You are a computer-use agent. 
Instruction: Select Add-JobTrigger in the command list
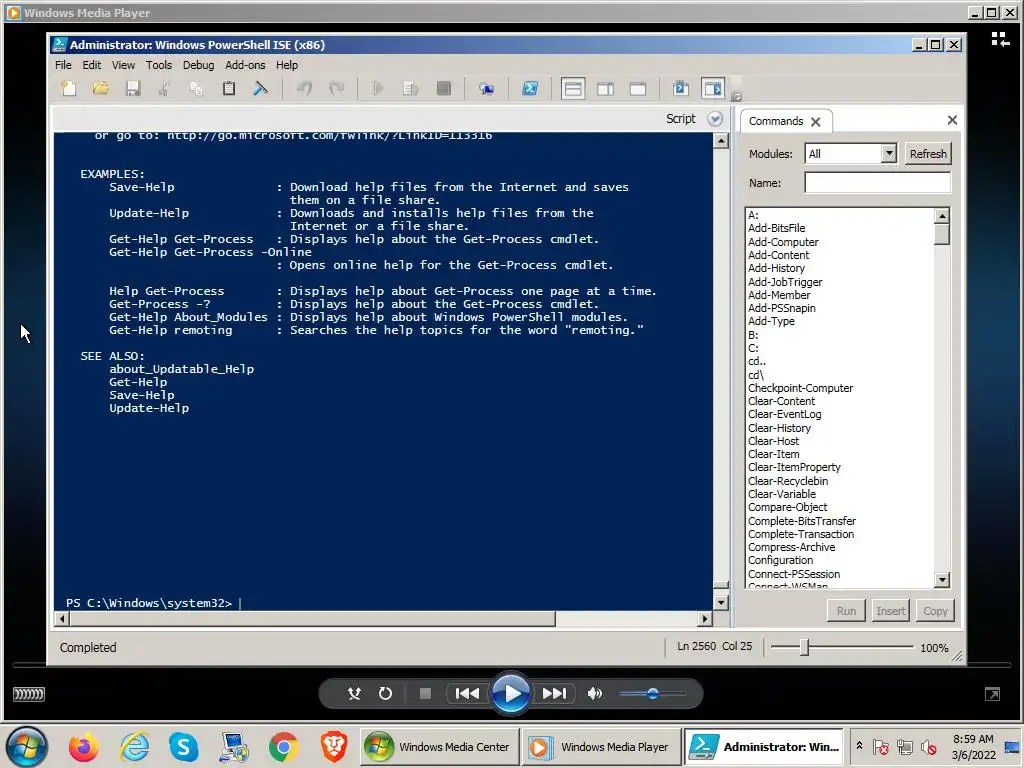coord(785,282)
